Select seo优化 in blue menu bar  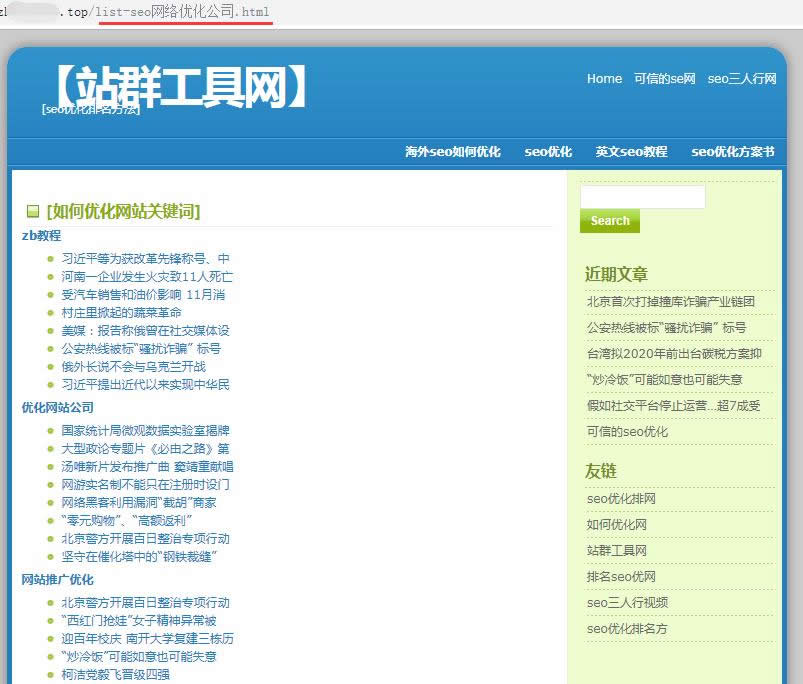click(x=548, y=152)
